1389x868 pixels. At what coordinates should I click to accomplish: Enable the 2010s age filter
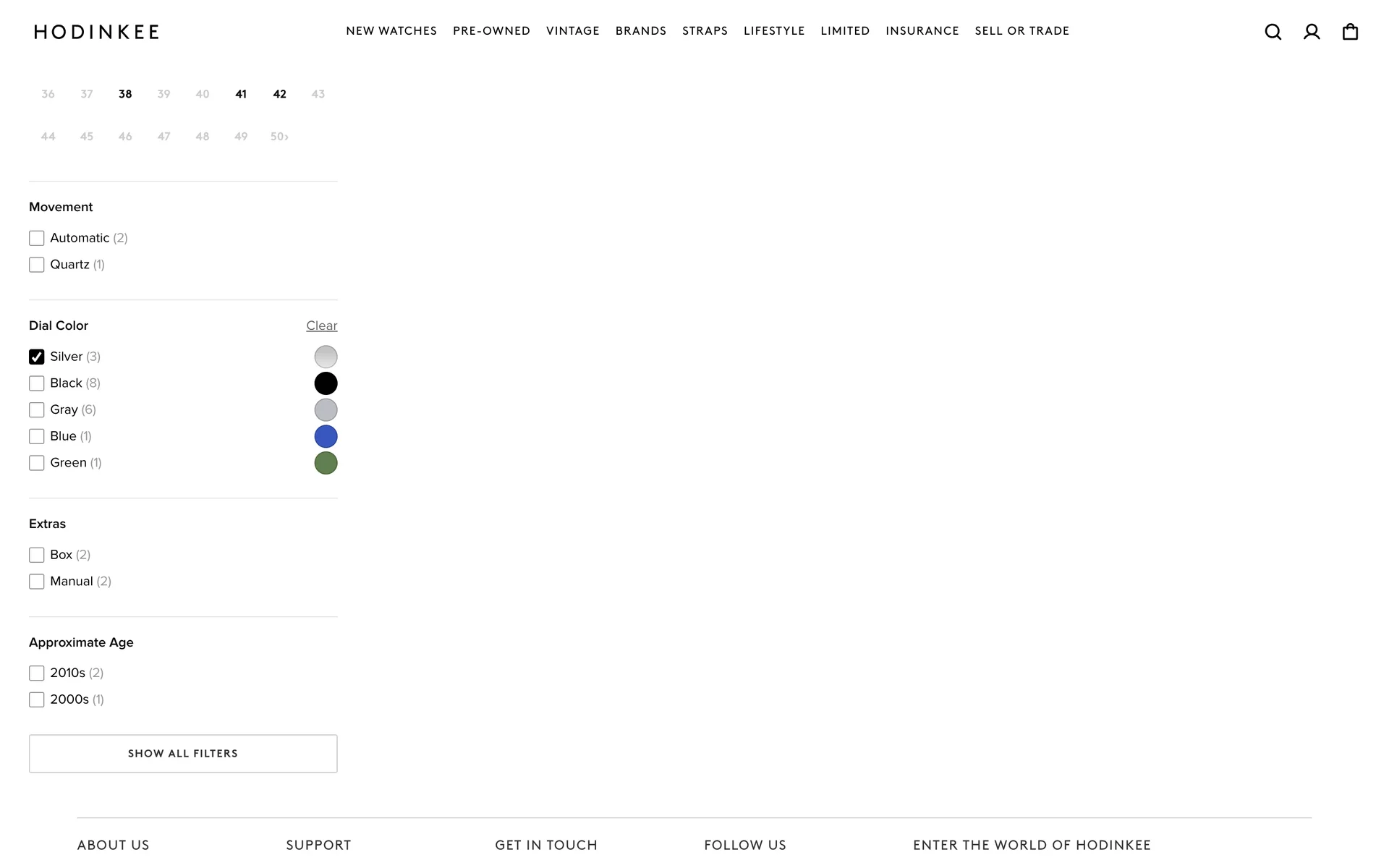[x=37, y=673]
